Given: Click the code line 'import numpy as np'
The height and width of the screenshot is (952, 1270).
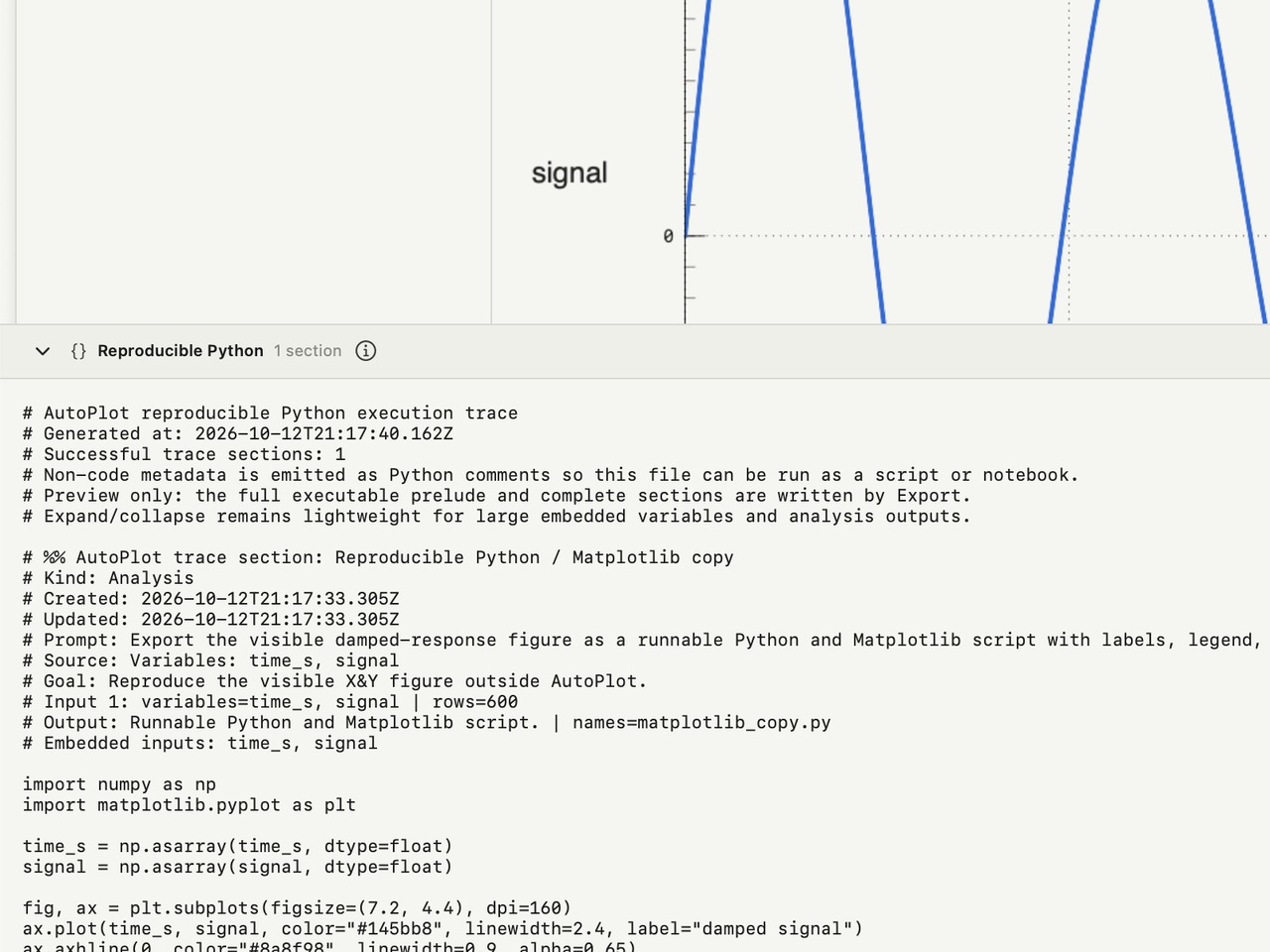Looking at the screenshot, I should [119, 784].
